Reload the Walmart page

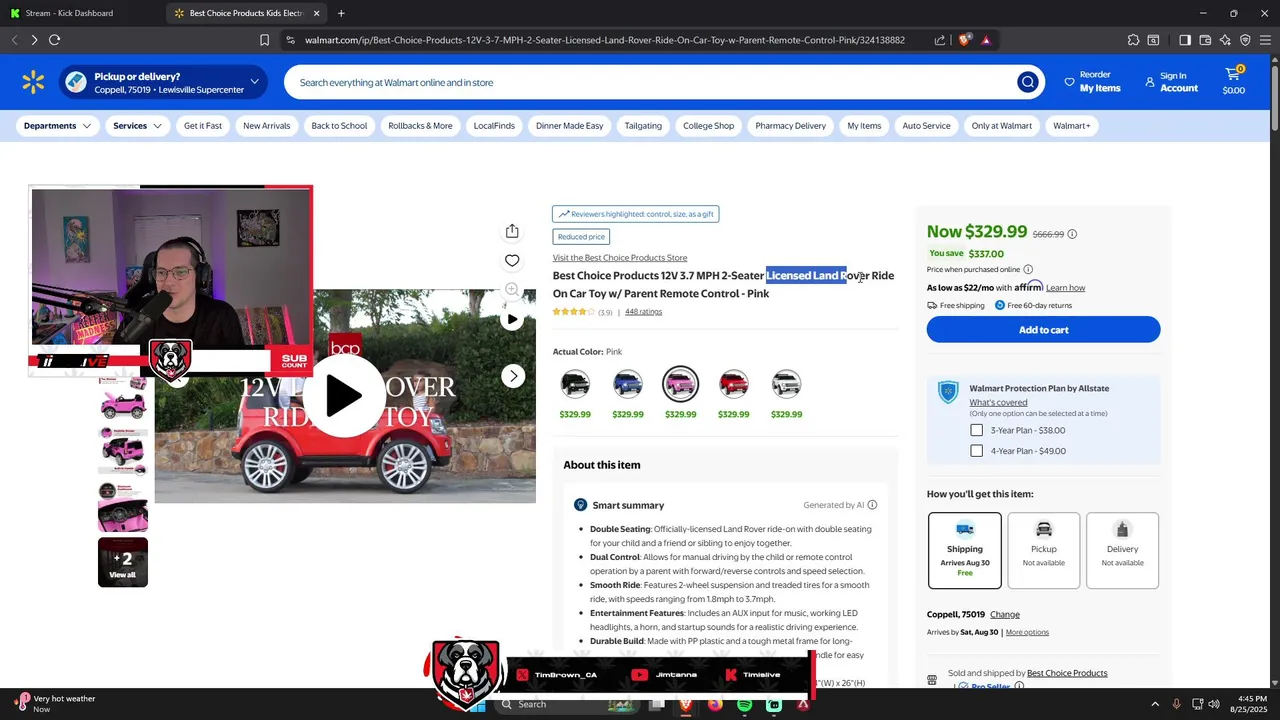coord(54,40)
